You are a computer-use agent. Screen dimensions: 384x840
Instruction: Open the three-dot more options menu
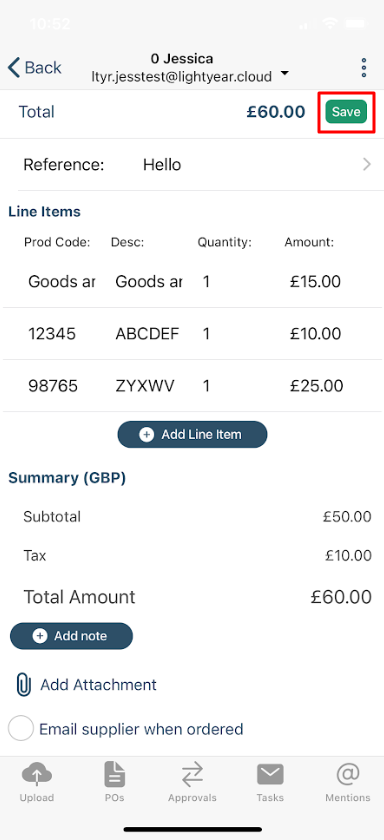[x=364, y=68]
